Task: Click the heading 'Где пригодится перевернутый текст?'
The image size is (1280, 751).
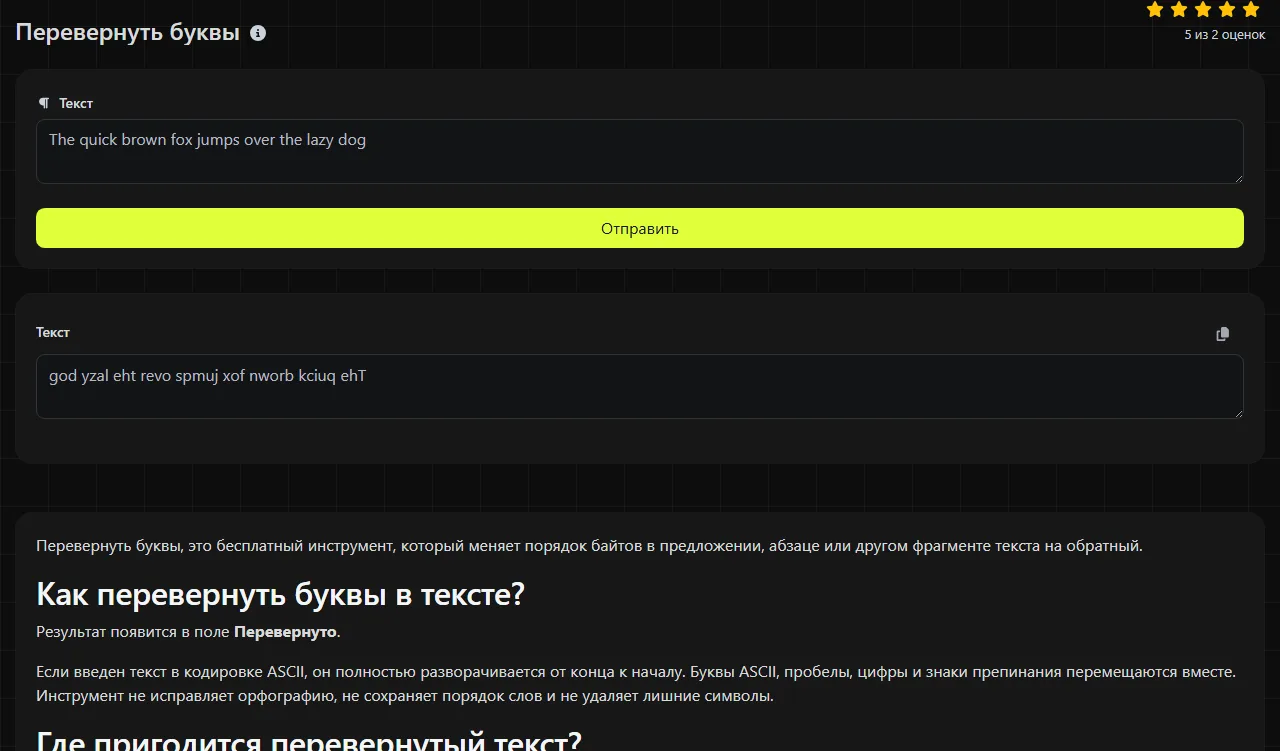Action: click(x=308, y=742)
